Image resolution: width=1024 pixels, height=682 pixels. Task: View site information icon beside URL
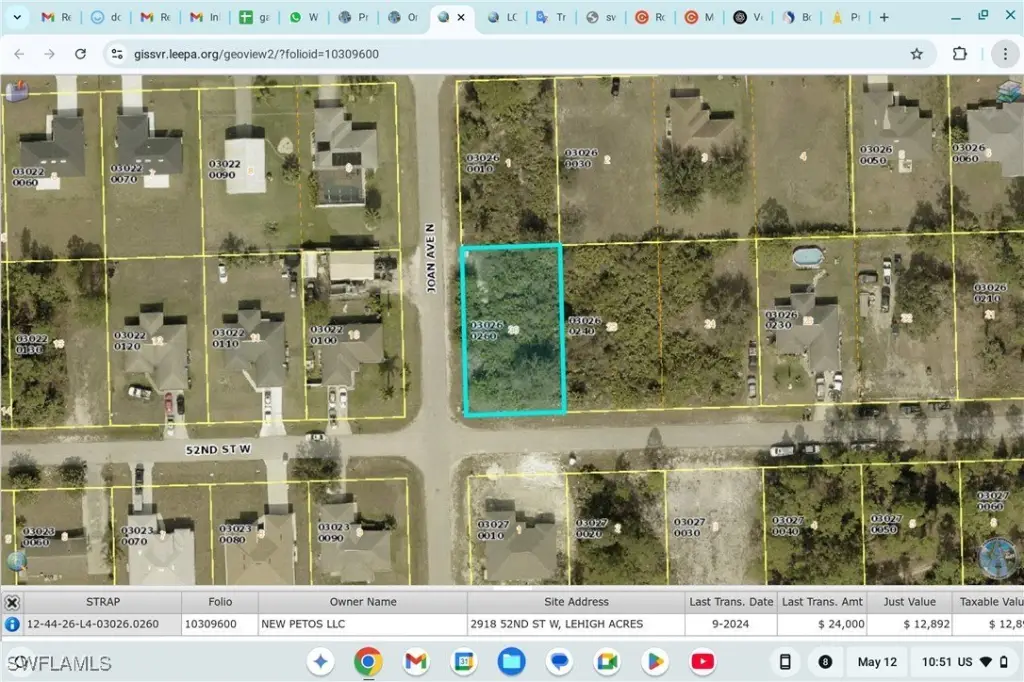point(117,54)
